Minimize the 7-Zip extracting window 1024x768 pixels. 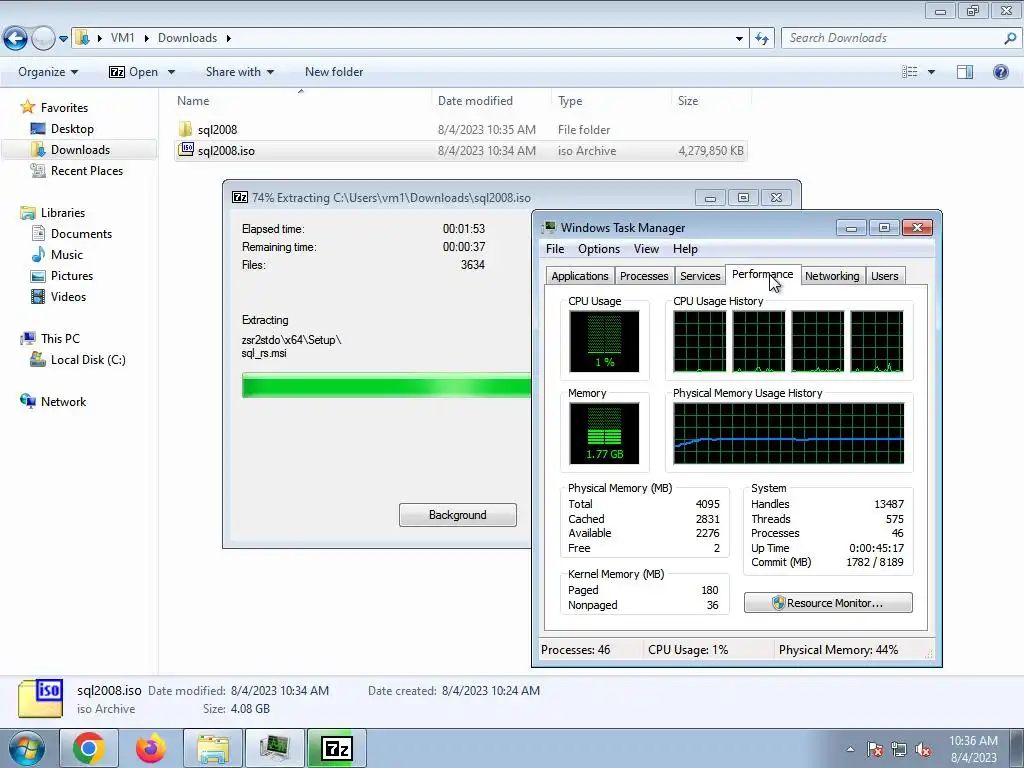(710, 198)
